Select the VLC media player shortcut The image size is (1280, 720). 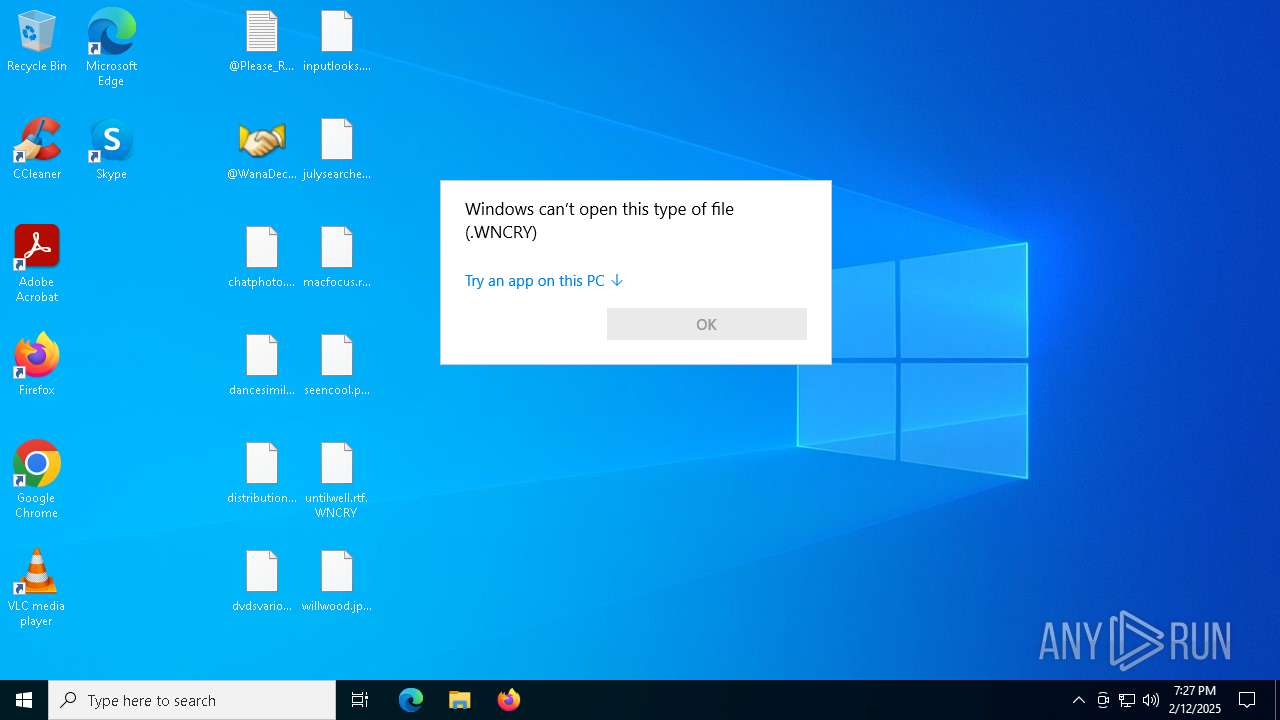[x=37, y=588]
